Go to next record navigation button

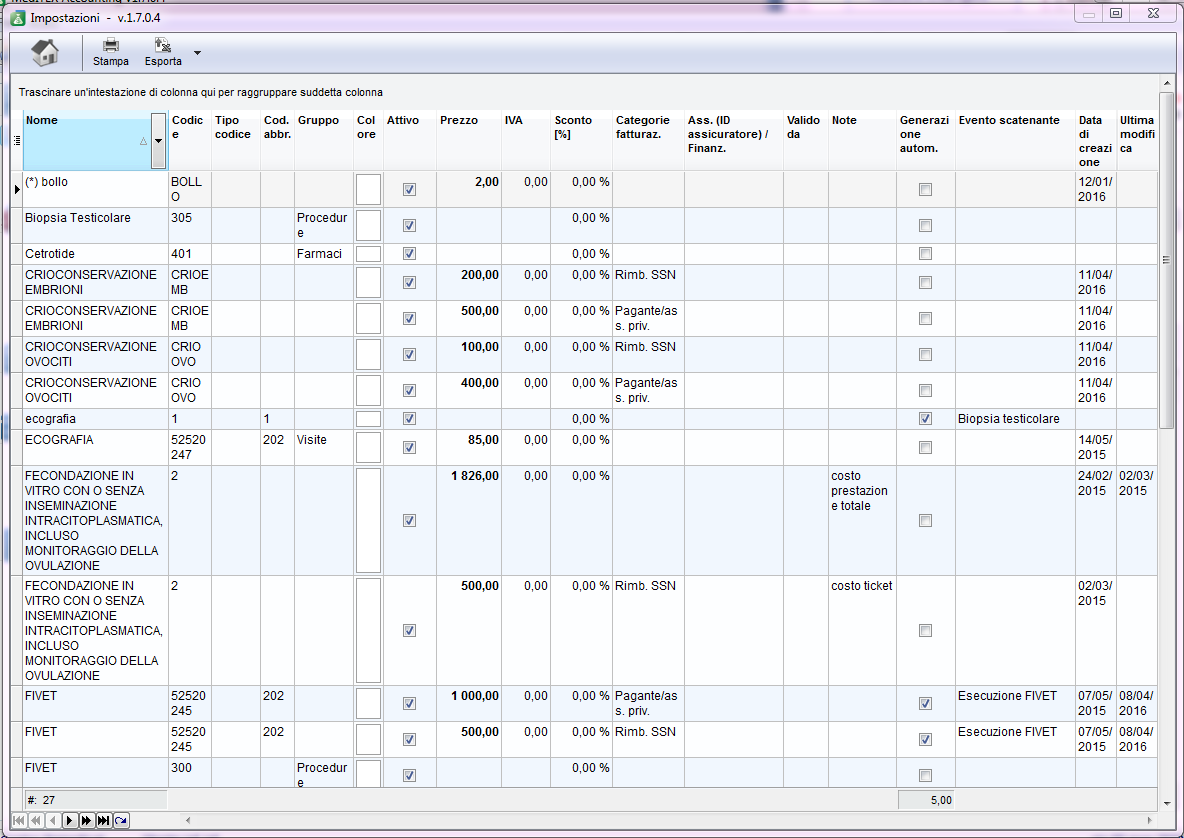[69, 820]
